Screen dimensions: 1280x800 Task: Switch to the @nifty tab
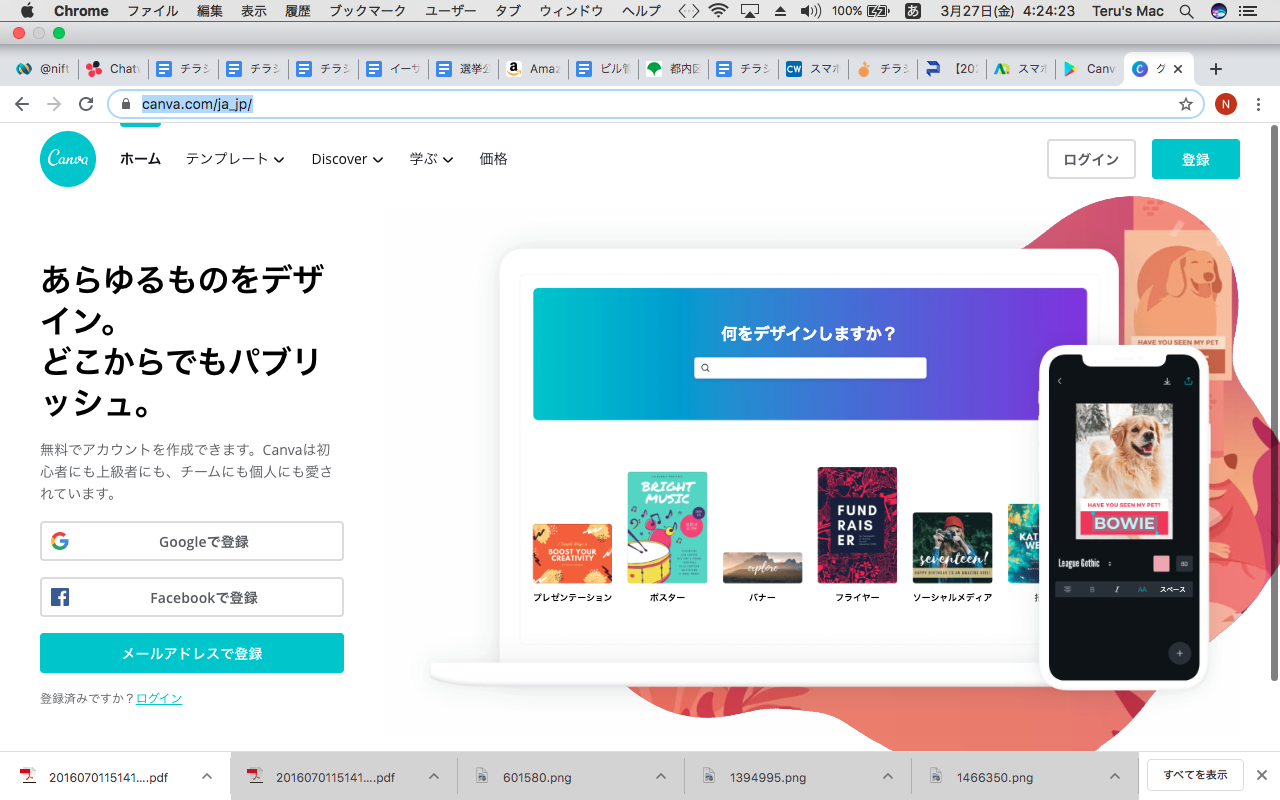point(43,69)
